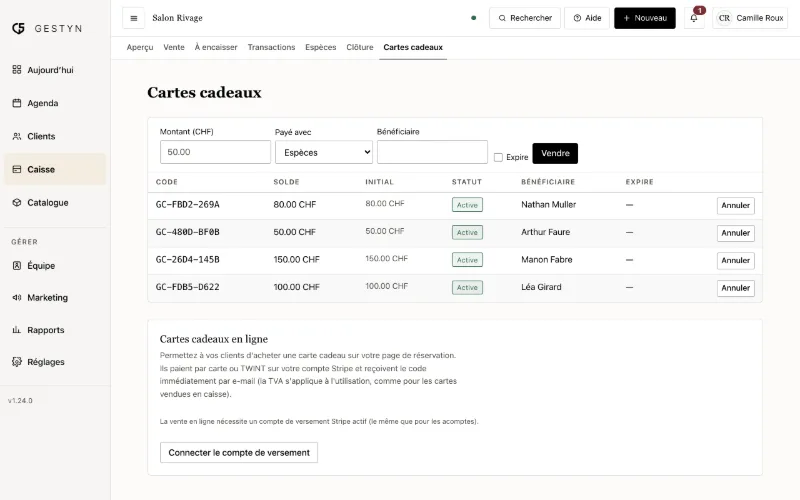800x500 pixels.
Task: Click the Vendre button
Action: [555, 153]
